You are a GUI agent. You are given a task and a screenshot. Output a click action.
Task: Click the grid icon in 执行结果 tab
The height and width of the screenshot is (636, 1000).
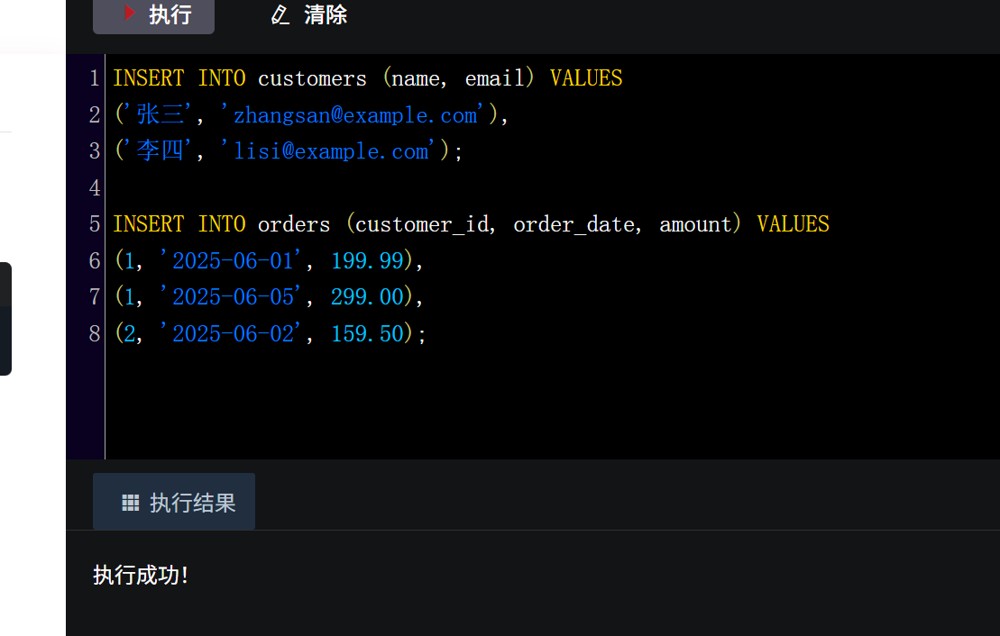(x=130, y=503)
